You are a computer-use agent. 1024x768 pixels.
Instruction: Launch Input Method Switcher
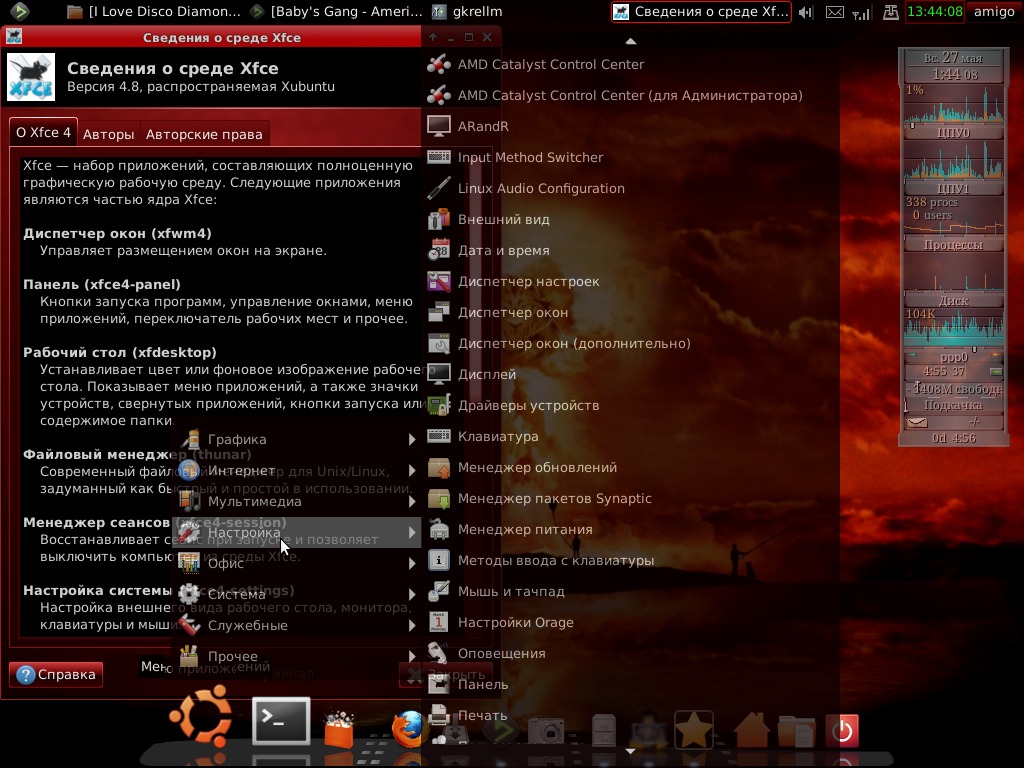(630, 157)
